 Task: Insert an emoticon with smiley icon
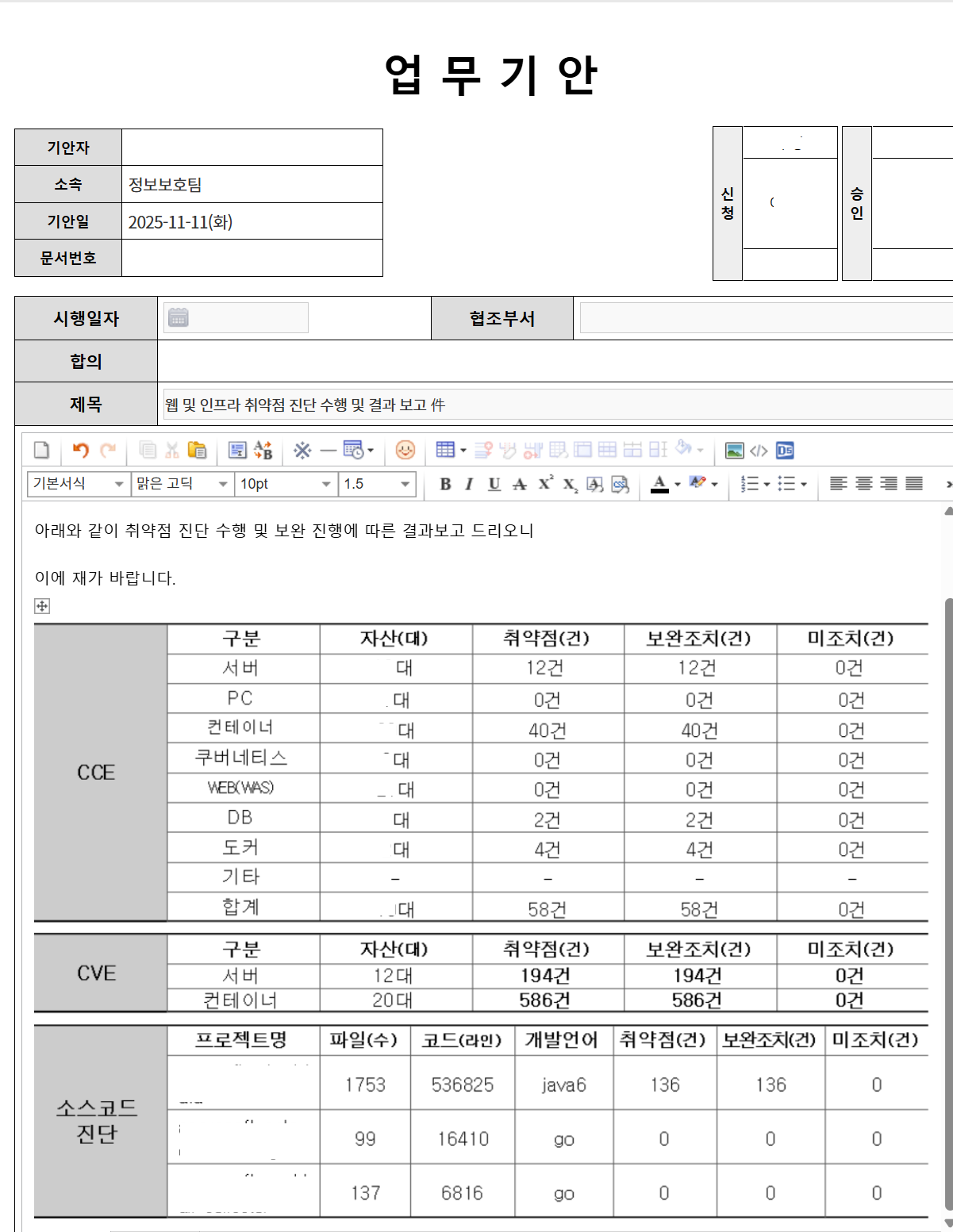(x=405, y=451)
